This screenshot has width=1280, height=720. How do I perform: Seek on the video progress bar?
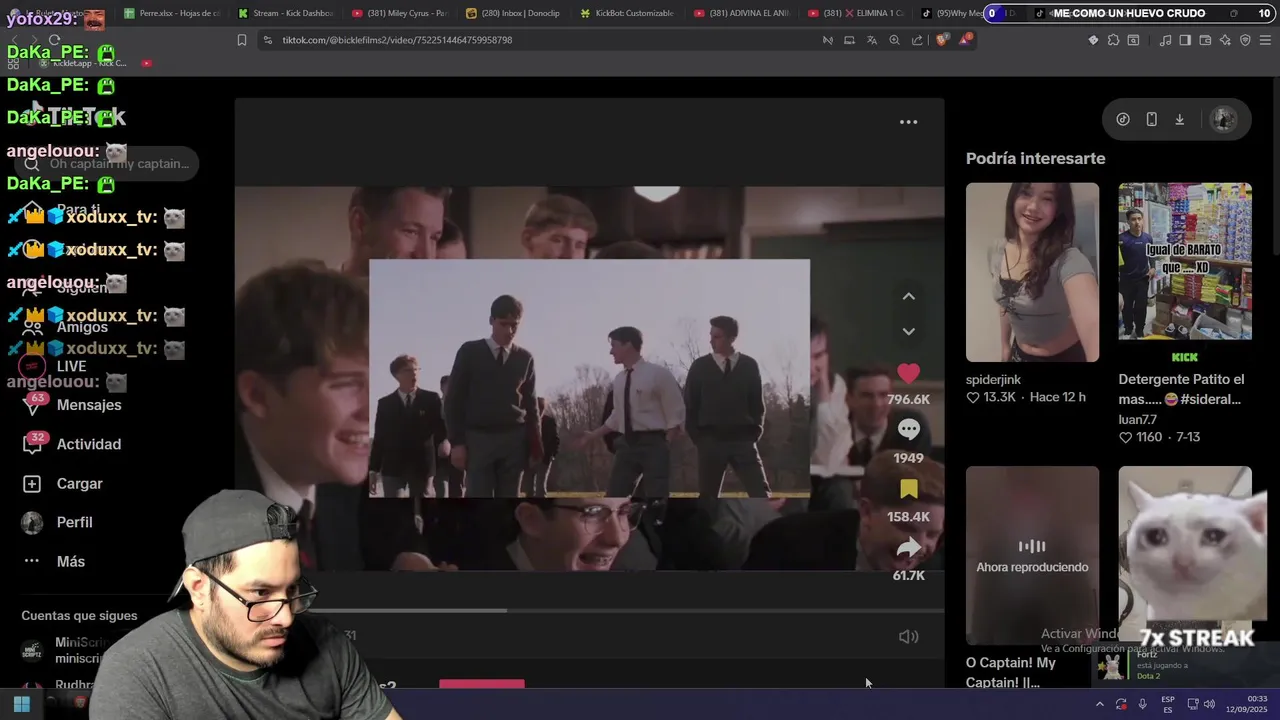point(589,610)
